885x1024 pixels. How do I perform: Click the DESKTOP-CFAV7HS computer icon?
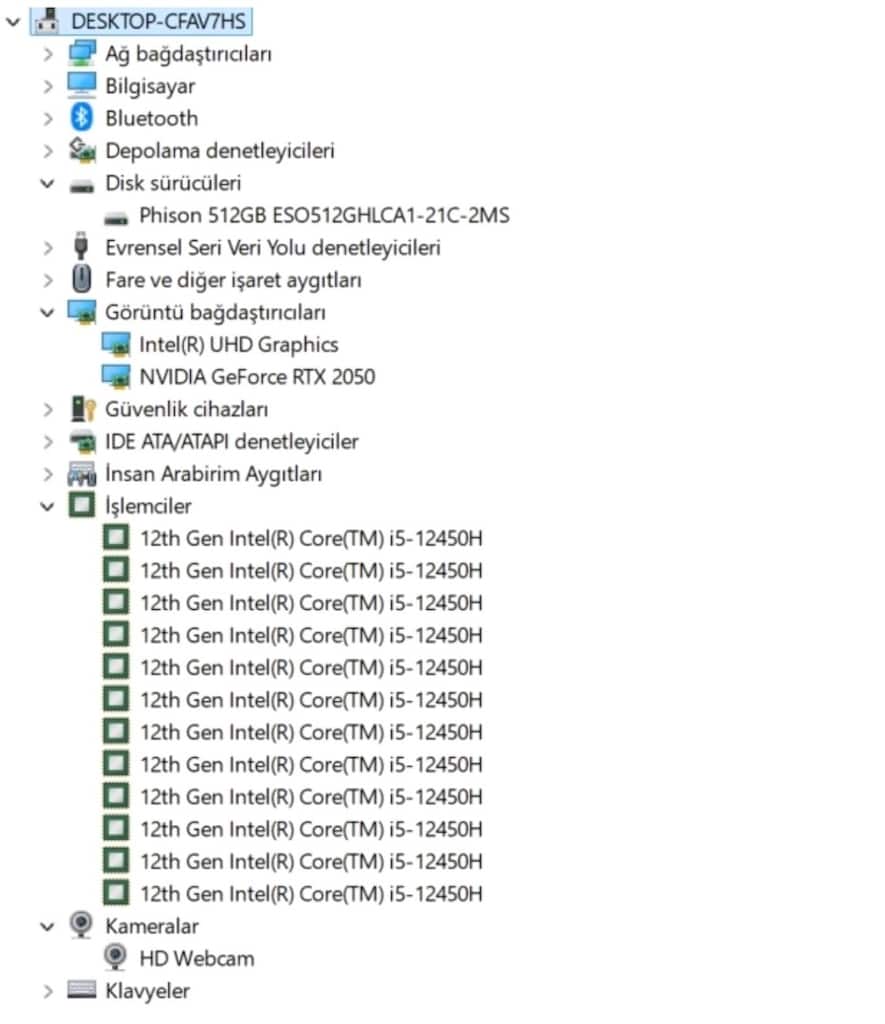[47, 20]
